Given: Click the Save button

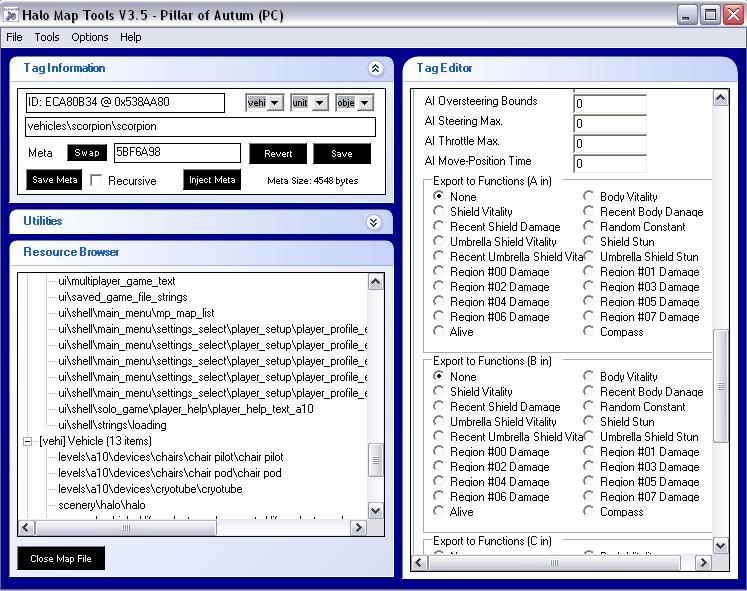Looking at the screenshot, I should (x=342, y=154).
